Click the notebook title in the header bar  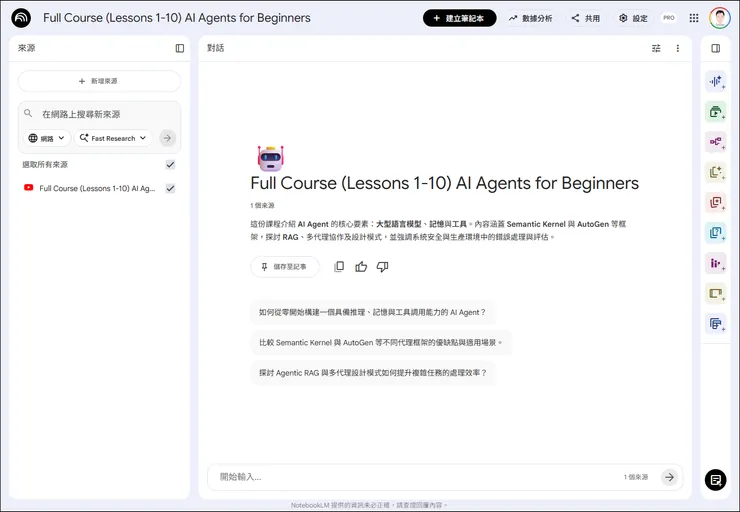177,18
